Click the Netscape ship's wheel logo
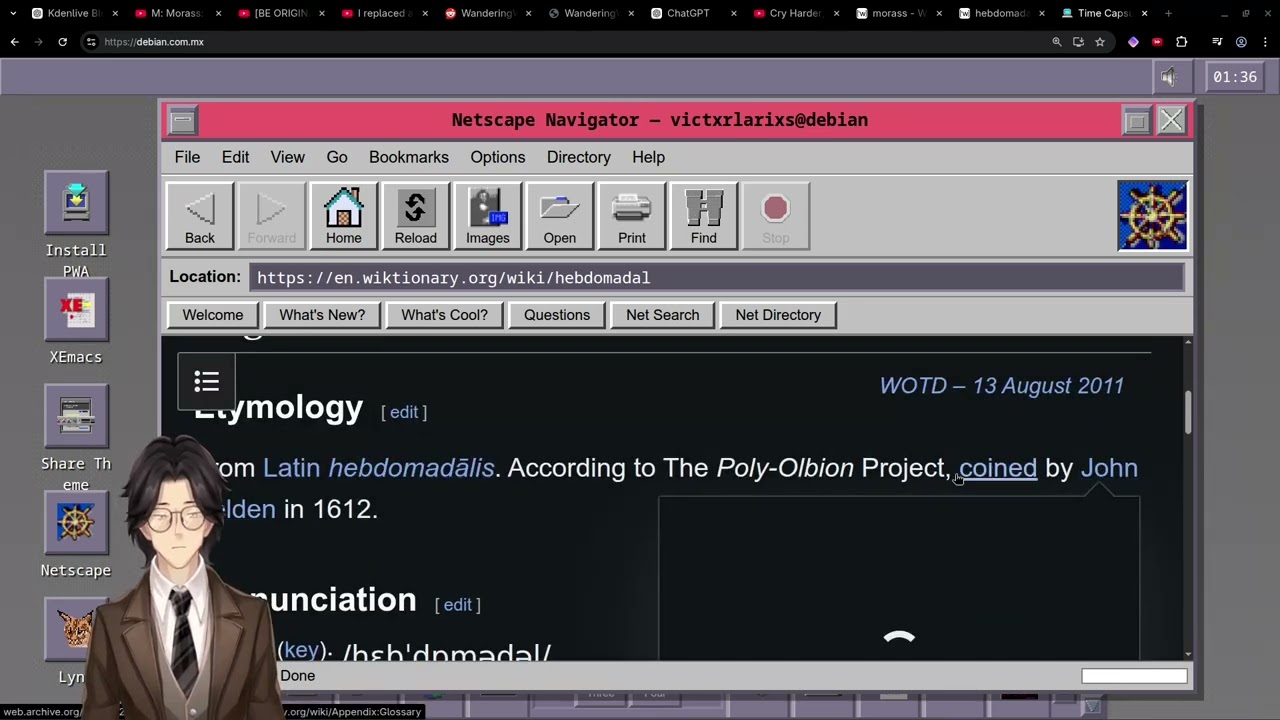 1152,215
